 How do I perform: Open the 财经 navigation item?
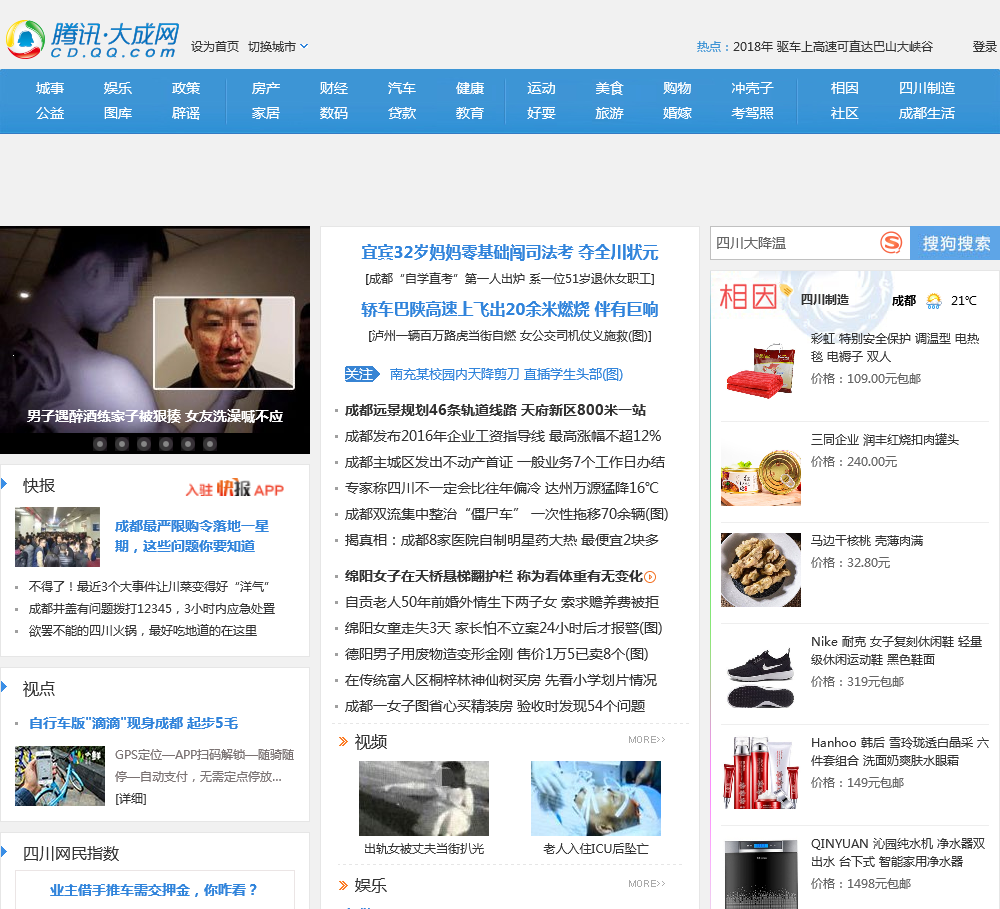click(x=334, y=88)
